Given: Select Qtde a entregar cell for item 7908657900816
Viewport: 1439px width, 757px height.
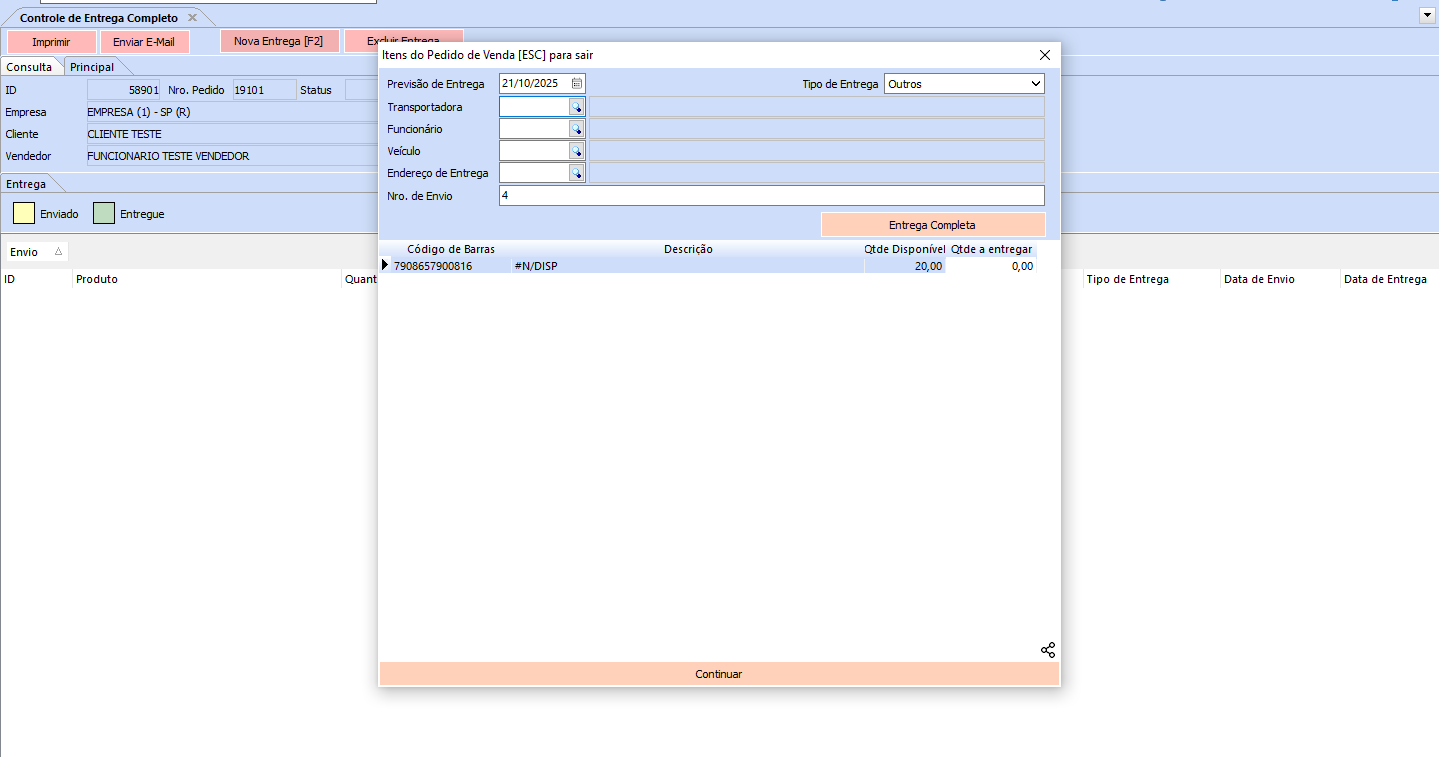Looking at the screenshot, I should tap(990, 266).
